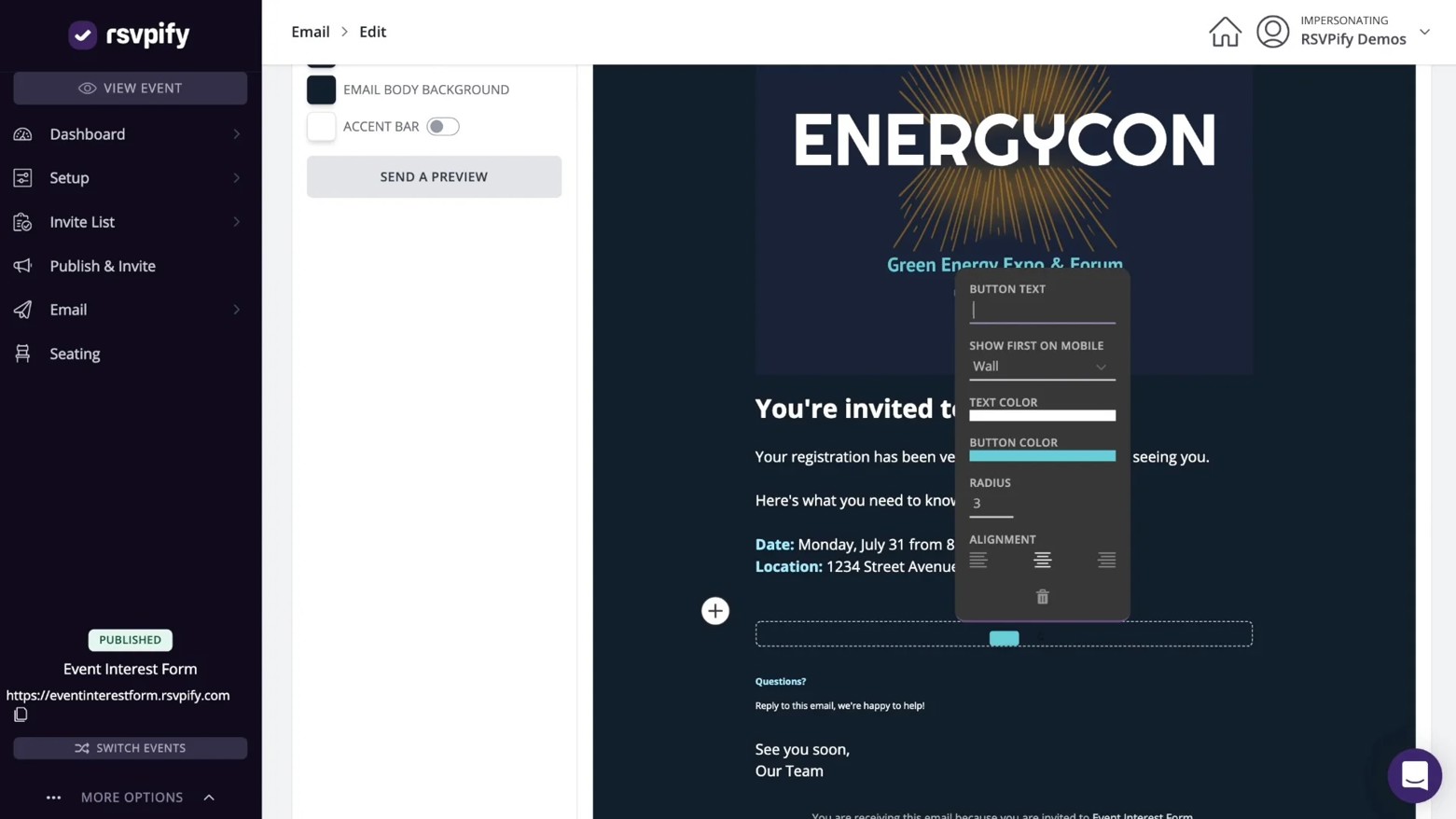Toggle the Accent Bar switch
1456x819 pixels.
tap(442, 127)
